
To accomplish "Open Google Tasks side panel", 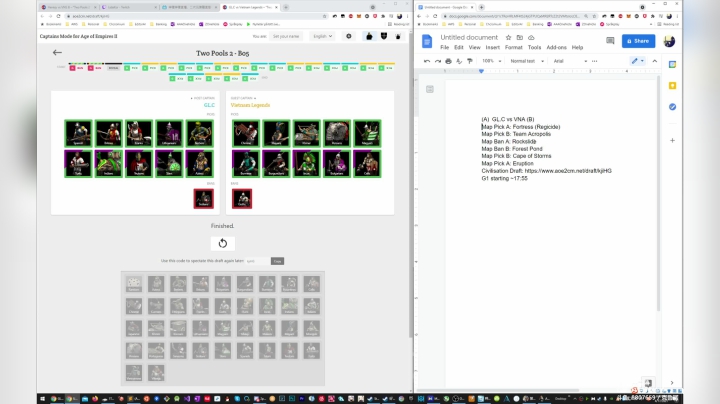I will (672, 107).
